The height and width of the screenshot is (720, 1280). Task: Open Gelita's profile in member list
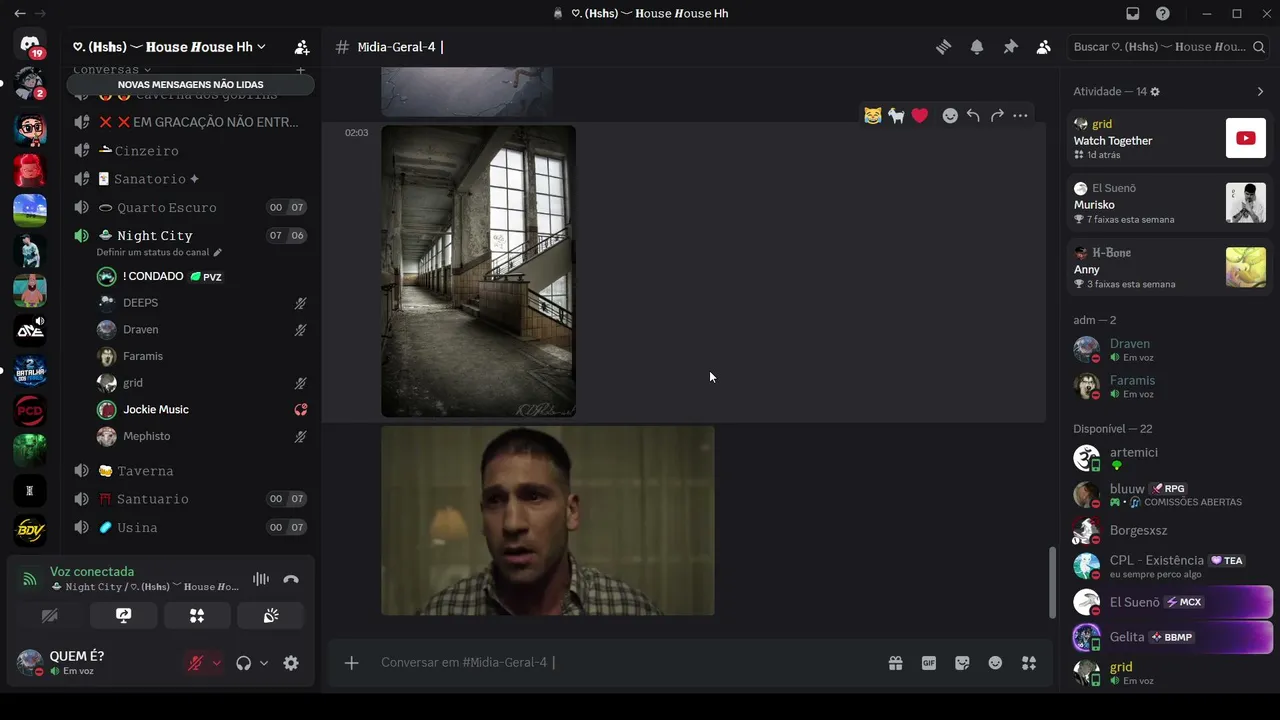(x=1169, y=637)
